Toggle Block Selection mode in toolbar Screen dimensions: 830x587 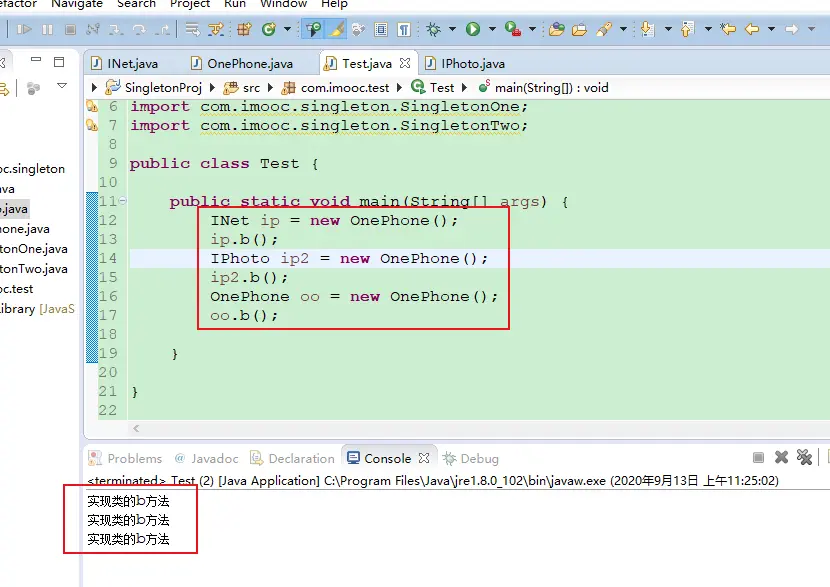[381, 30]
